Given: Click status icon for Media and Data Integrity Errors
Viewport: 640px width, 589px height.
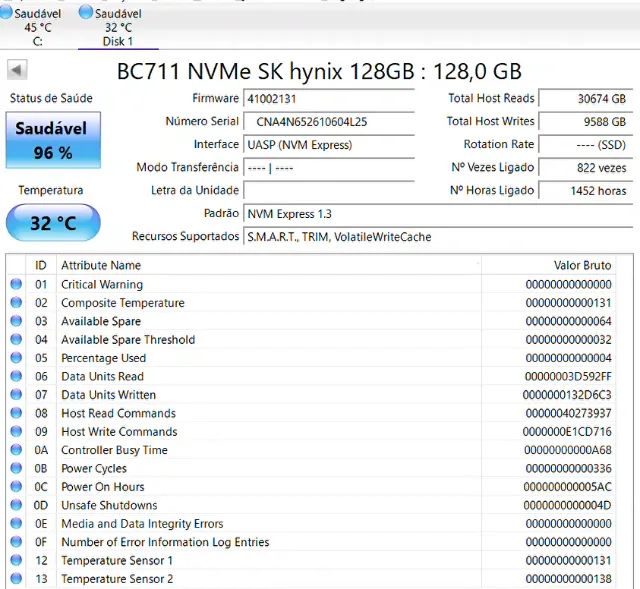Looking at the screenshot, I should [x=16, y=523].
